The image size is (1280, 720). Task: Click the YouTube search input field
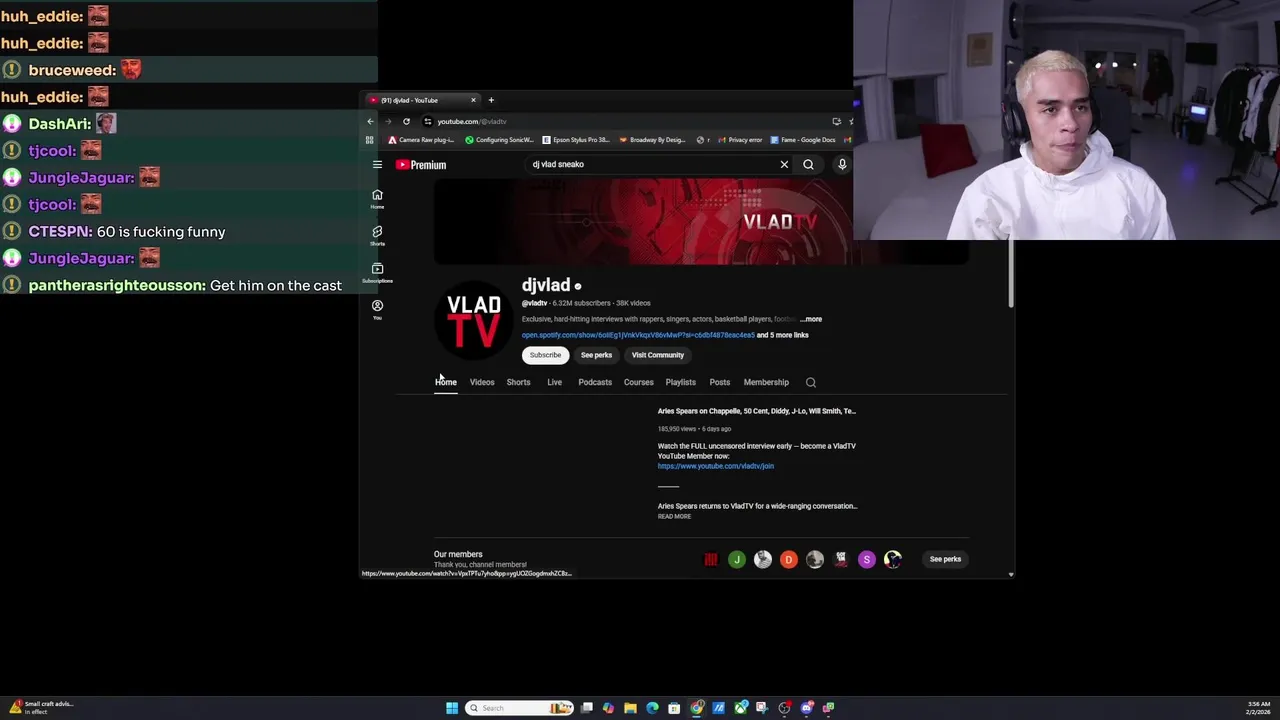(x=653, y=164)
